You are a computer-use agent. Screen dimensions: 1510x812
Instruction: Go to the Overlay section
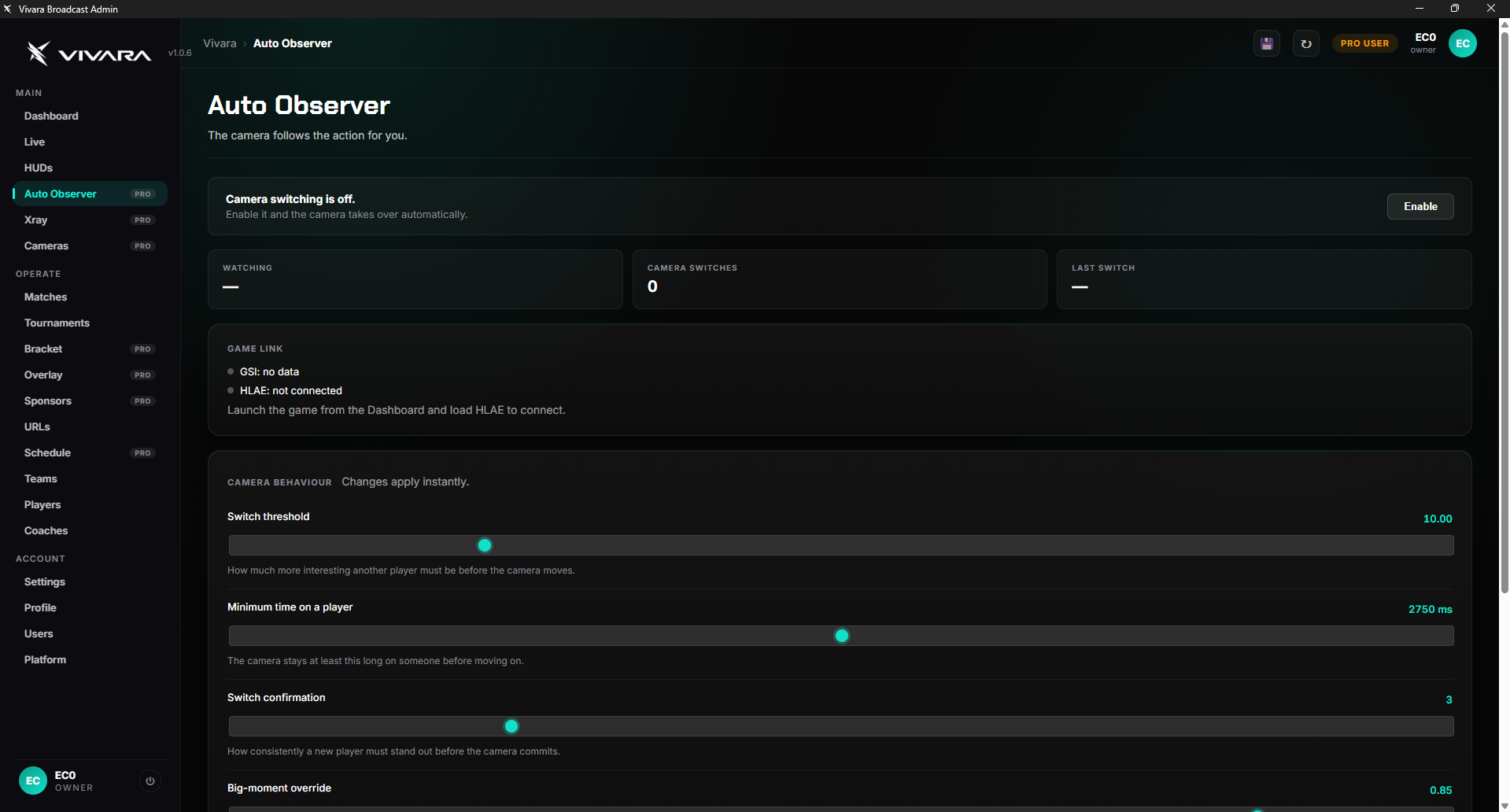[x=90, y=375]
